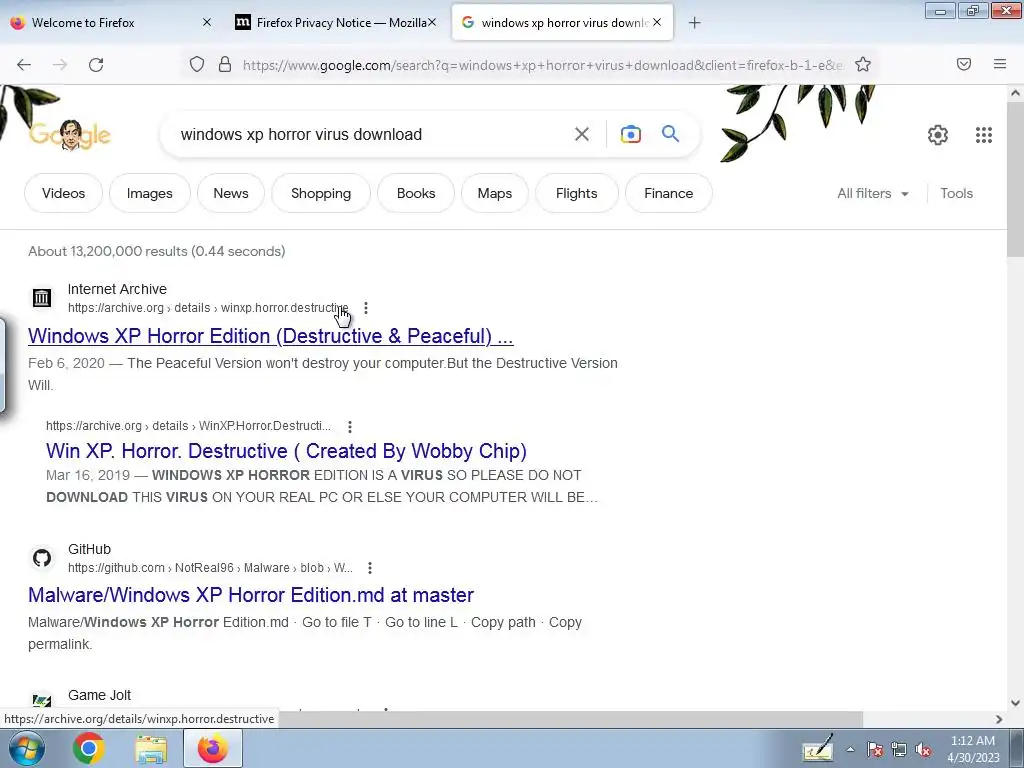Open the Tools options
This screenshot has height=768, width=1024.
pyautogui.click(x=956, y=193)
